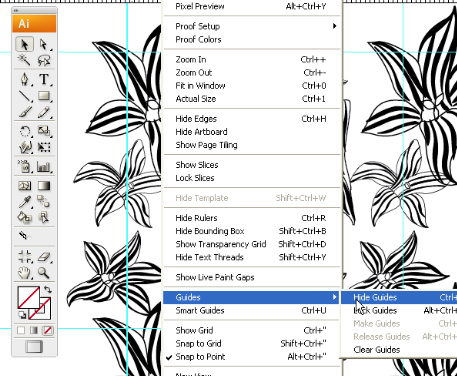Choose Hide Bounding Box menu item
This screenshot has height=376, width=457.
click(252, 231)
